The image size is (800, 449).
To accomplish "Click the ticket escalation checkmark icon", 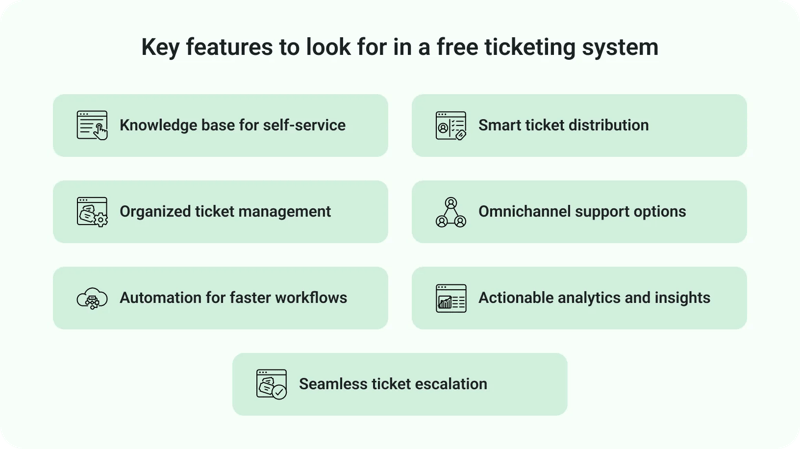I will 272,384.
